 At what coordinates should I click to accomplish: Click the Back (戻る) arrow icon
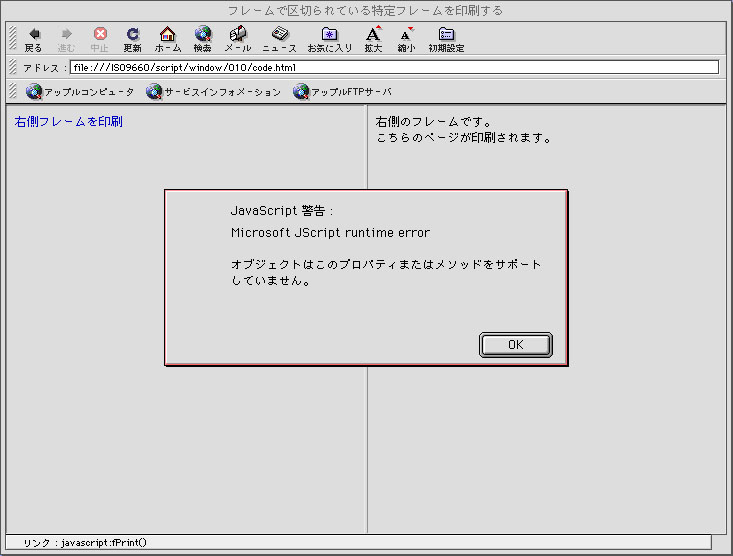[x=34, y=34]
